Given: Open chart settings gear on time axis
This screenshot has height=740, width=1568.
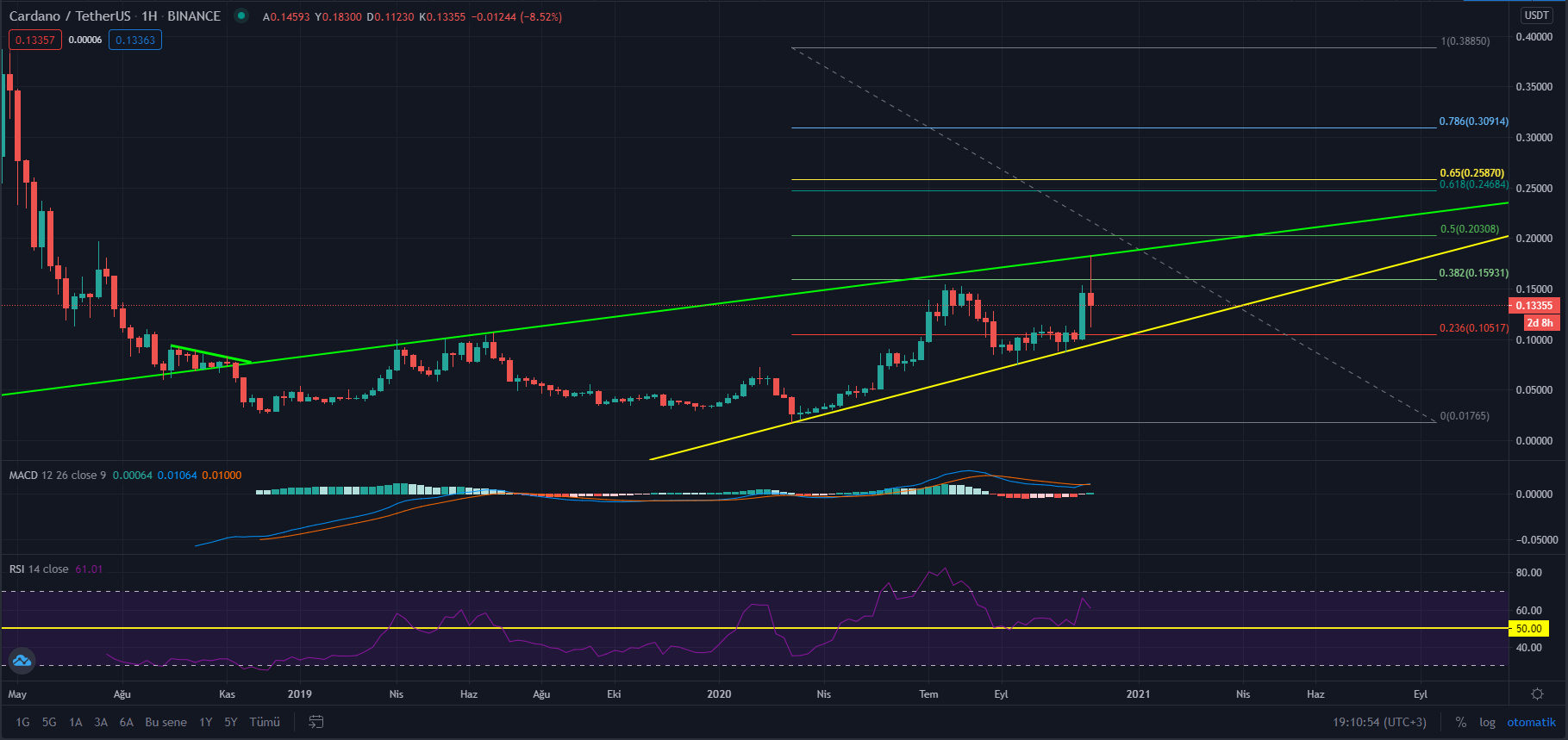Looking at the screenshot, I should (x=1537, y=693).
